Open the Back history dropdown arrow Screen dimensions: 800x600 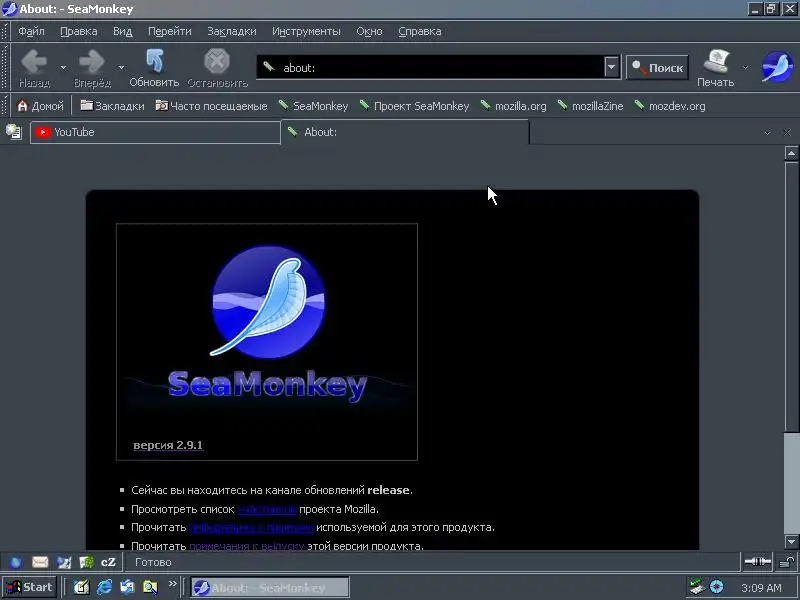pos(63,67)
